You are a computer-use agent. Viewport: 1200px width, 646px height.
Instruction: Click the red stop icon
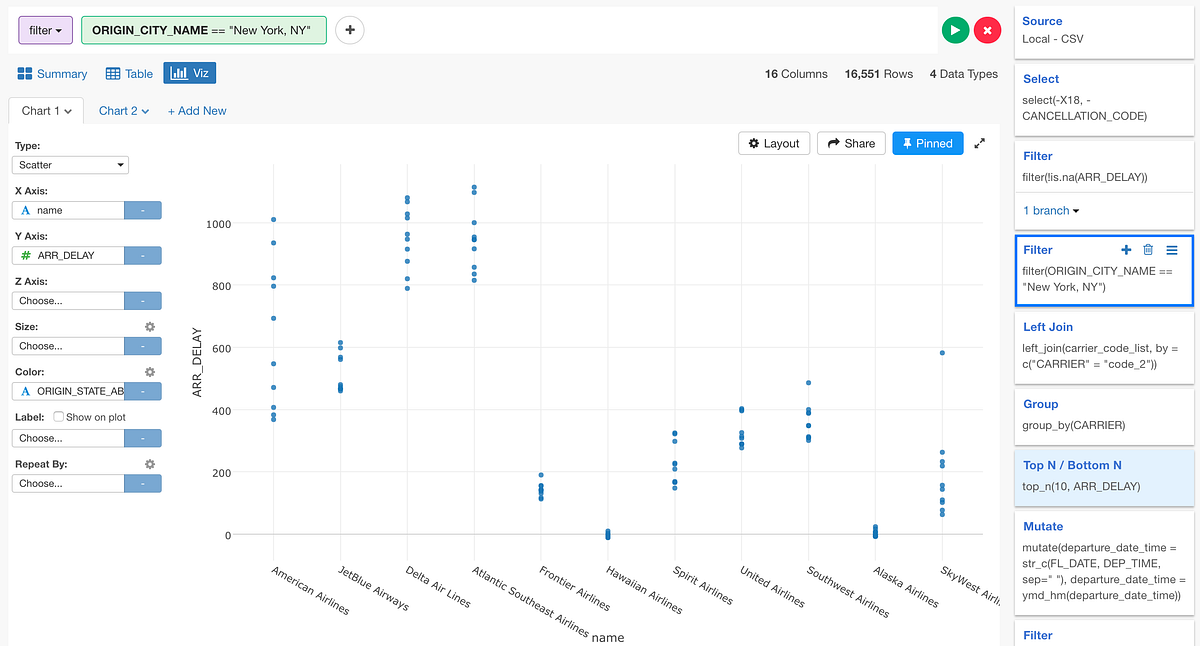(x=988, y=30)
